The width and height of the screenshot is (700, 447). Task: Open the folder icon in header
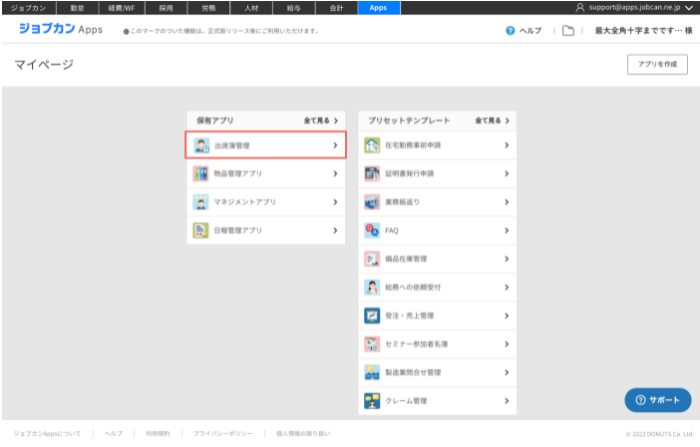click(x=568, y=31)
